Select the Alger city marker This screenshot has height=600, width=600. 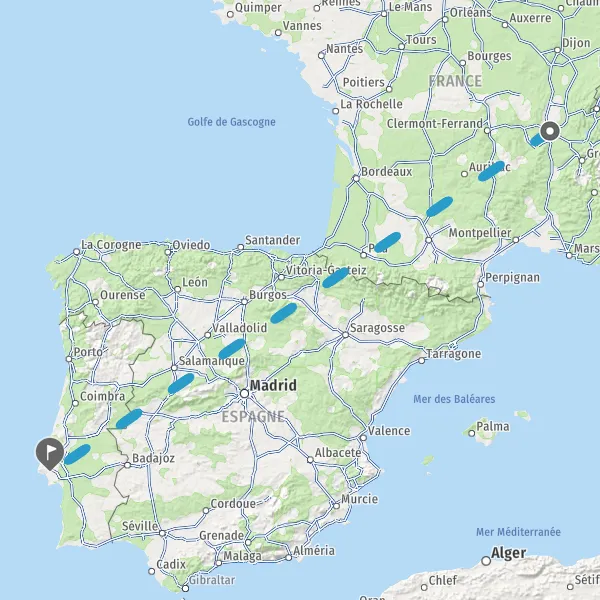point(486,561)
